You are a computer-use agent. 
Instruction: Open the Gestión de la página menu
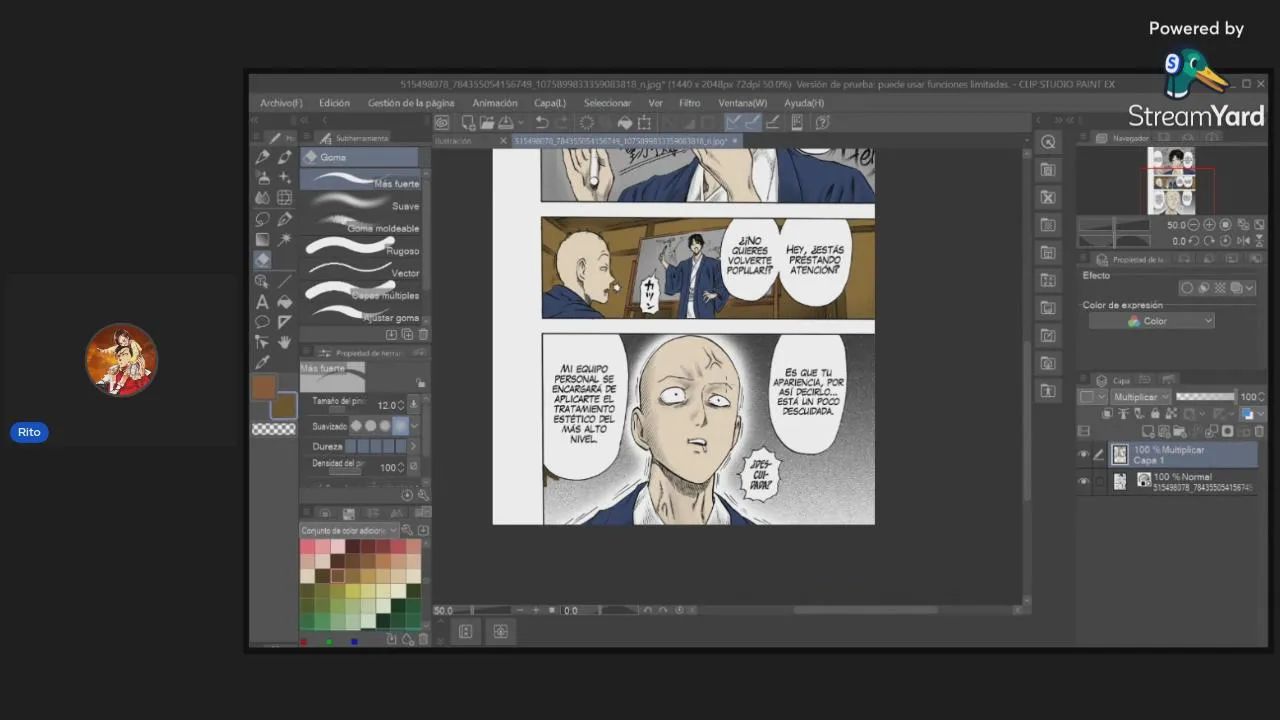(411, 103)
